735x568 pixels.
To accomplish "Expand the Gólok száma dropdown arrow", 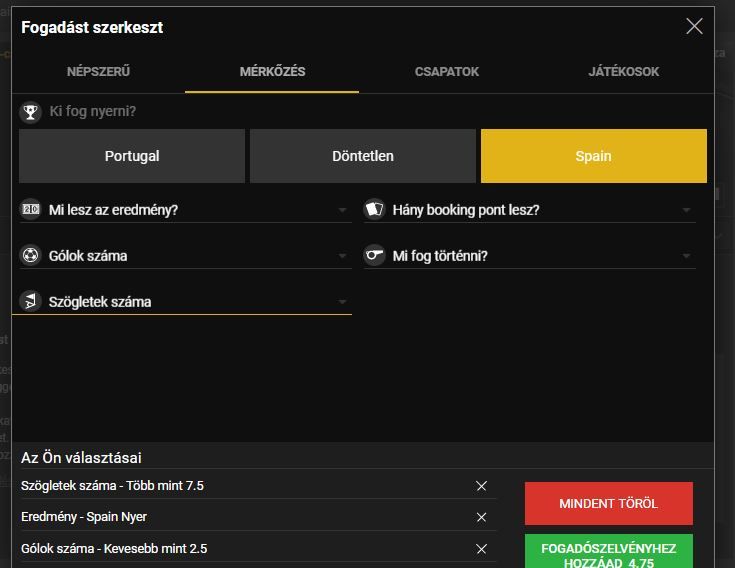I will (343, 256).
